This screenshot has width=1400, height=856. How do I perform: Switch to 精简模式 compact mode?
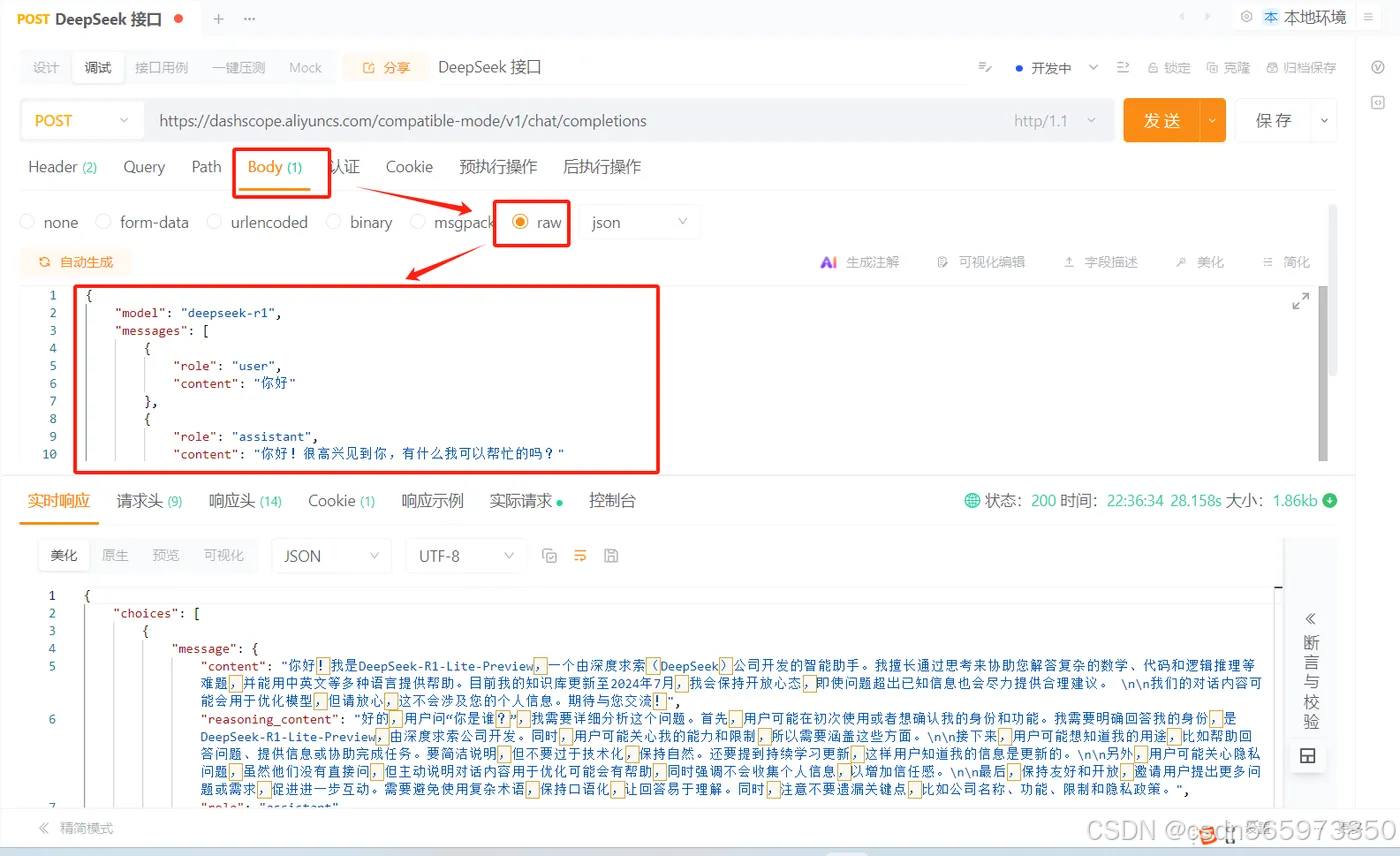click(76, 828)
